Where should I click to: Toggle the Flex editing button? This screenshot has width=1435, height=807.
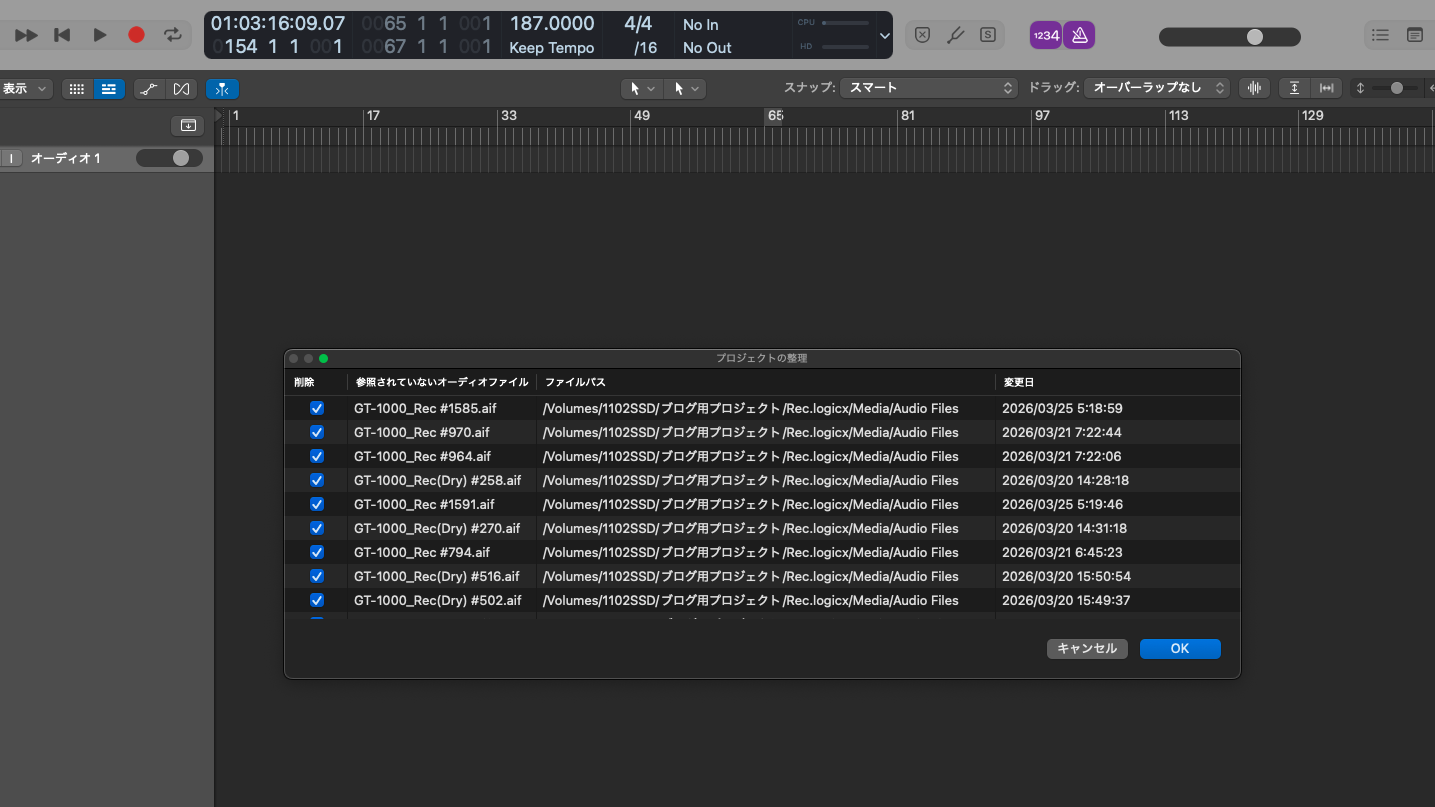click(181, 89)
